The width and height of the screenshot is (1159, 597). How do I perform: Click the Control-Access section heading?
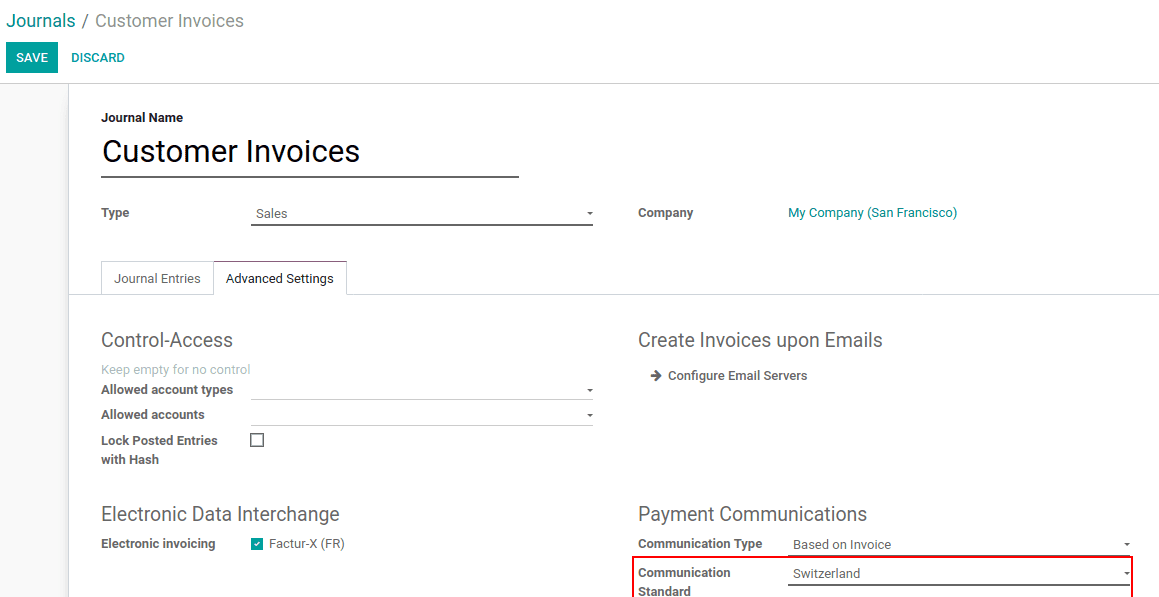point(167,340)
